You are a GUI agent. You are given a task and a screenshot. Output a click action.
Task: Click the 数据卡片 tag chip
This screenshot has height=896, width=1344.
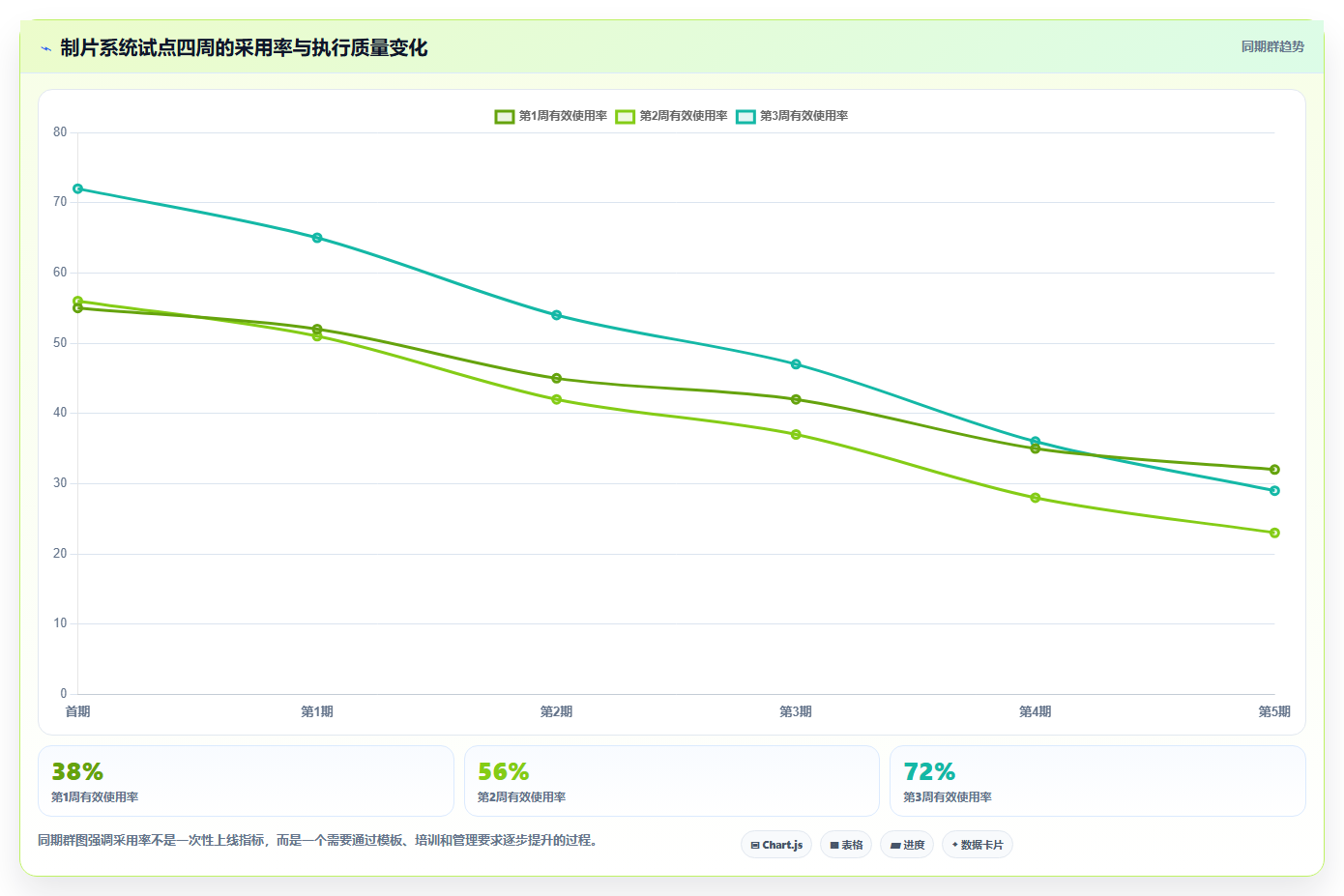(x=978, y=845)
